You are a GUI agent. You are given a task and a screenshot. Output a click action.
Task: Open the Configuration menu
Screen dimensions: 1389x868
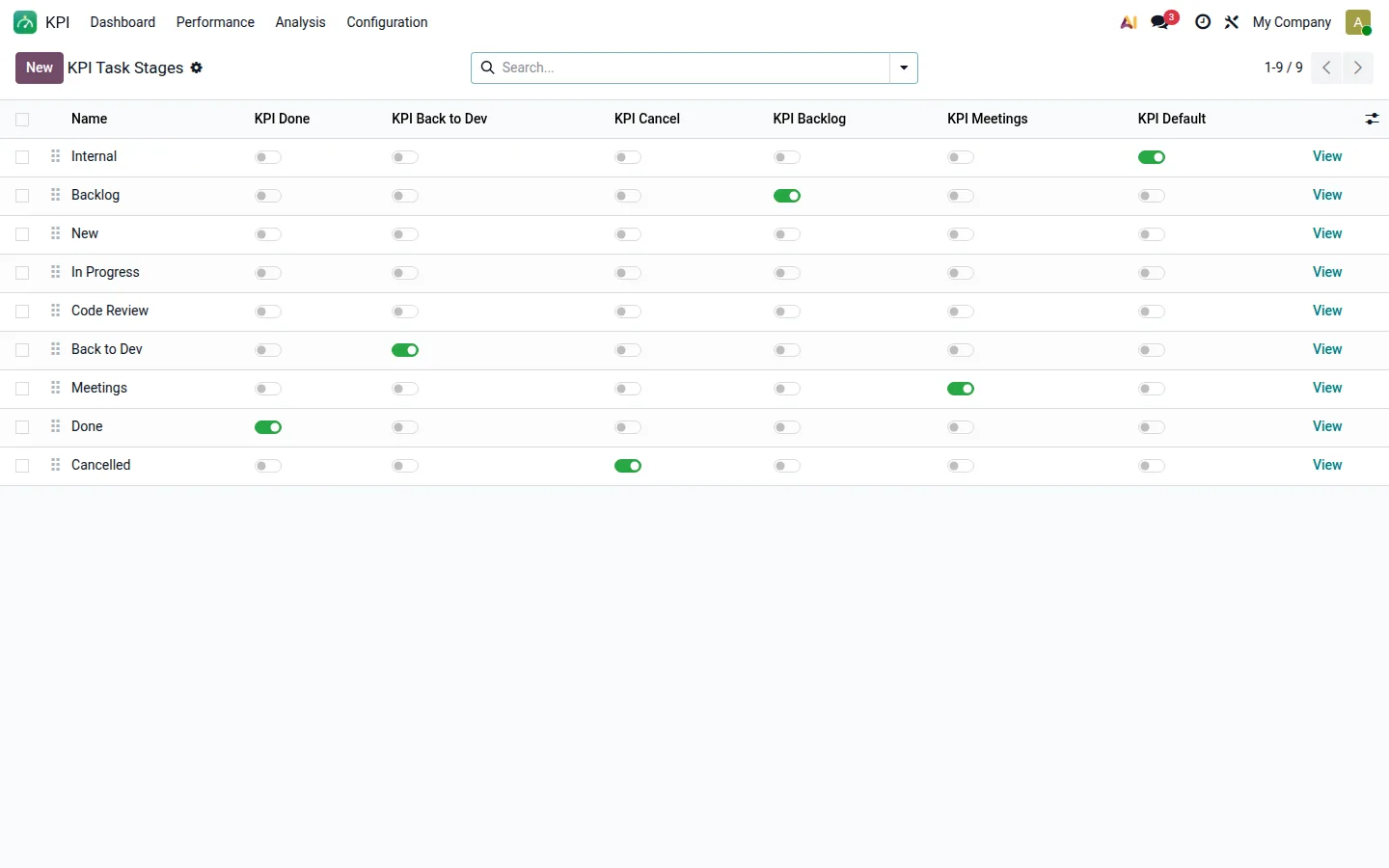point(387,22)
